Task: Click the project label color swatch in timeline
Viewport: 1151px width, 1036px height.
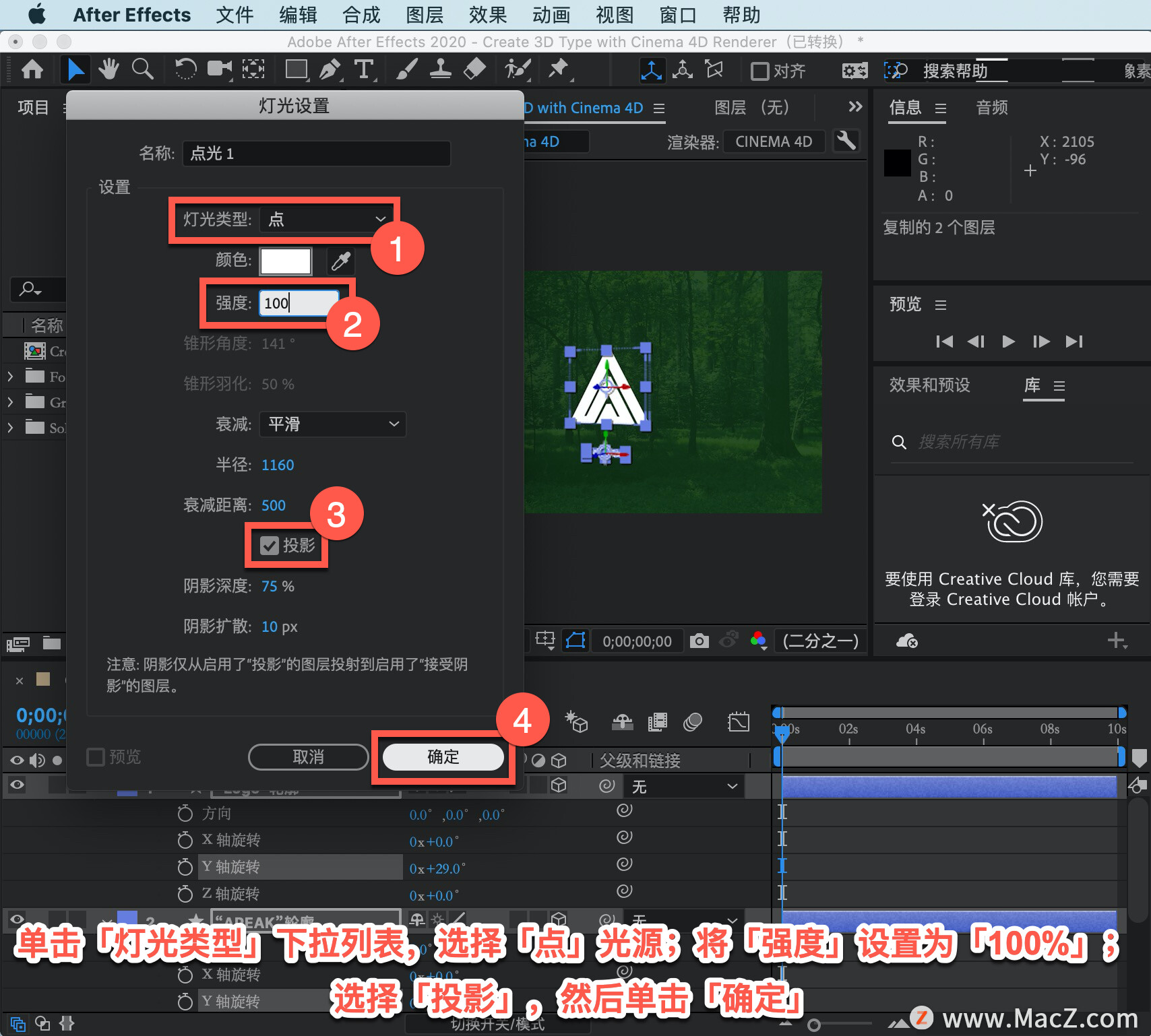Action: coord(43,679)
